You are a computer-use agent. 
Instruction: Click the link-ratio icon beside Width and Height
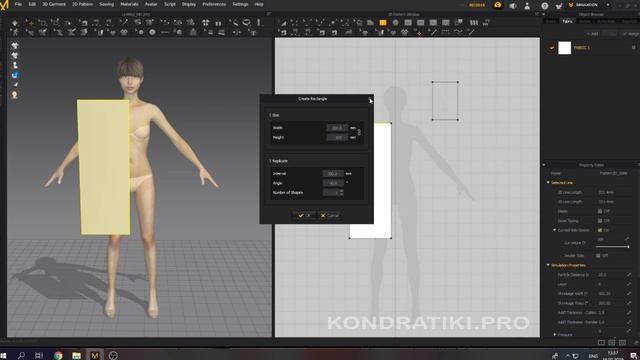pos(359,132)
